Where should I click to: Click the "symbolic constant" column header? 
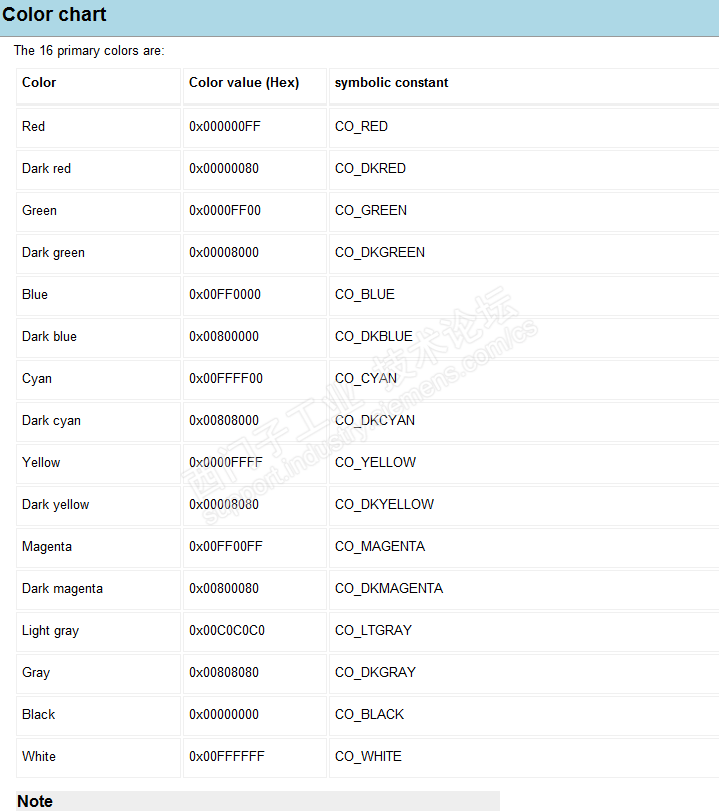pyautogui.click(x=391, y=83)
